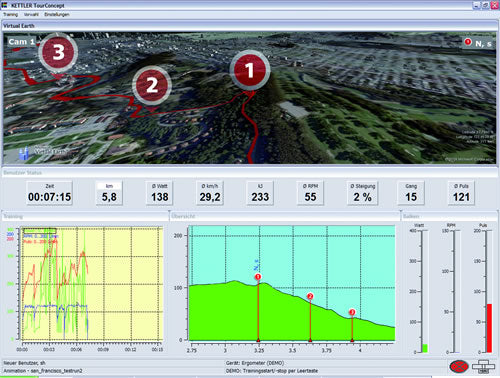This screenshot has height=378, width=500.
Task: Click the DEMO Trainingsstart/-stop status text
Action: (x=272, y=371)
